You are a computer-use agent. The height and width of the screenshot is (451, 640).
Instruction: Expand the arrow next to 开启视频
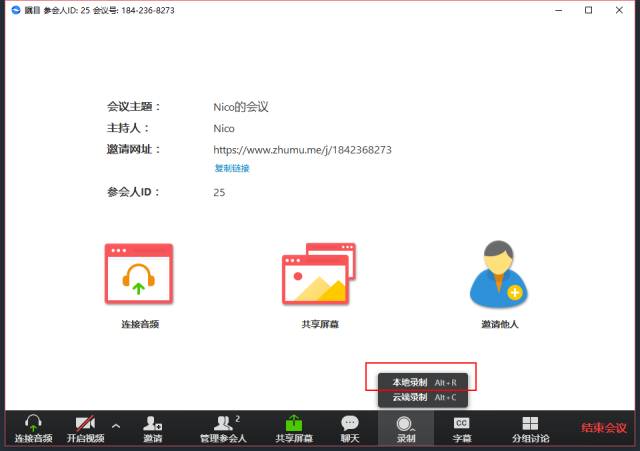(116, 426)
